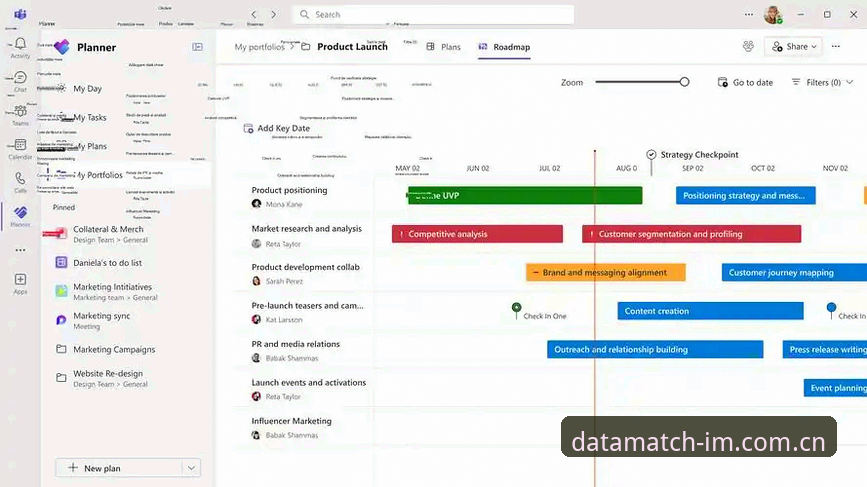Toggle the Planner navigation pane
This screenshot has width=867, height=487.
pyautogui.click(x=197, y=47)
